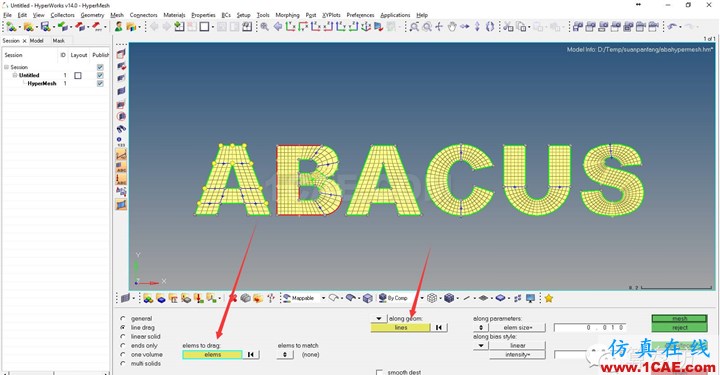Open dropdown arrow beside undo icon
720x375 pixels.
click(681, 27)
